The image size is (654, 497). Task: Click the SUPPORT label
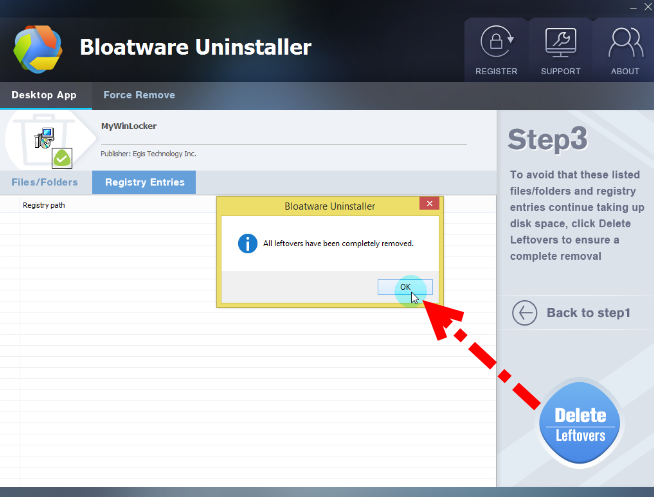point(561,71)
